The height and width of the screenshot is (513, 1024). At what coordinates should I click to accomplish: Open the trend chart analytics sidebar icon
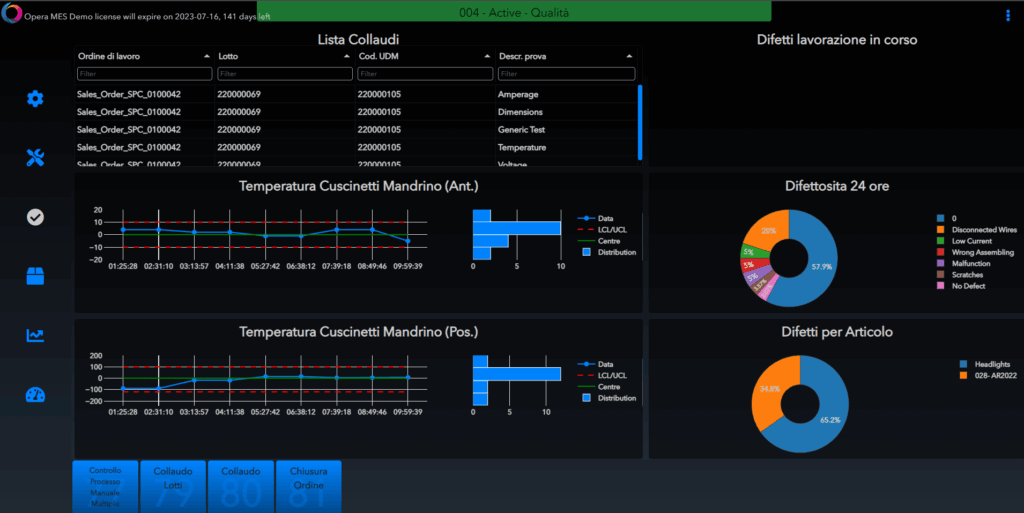[35, 335]
